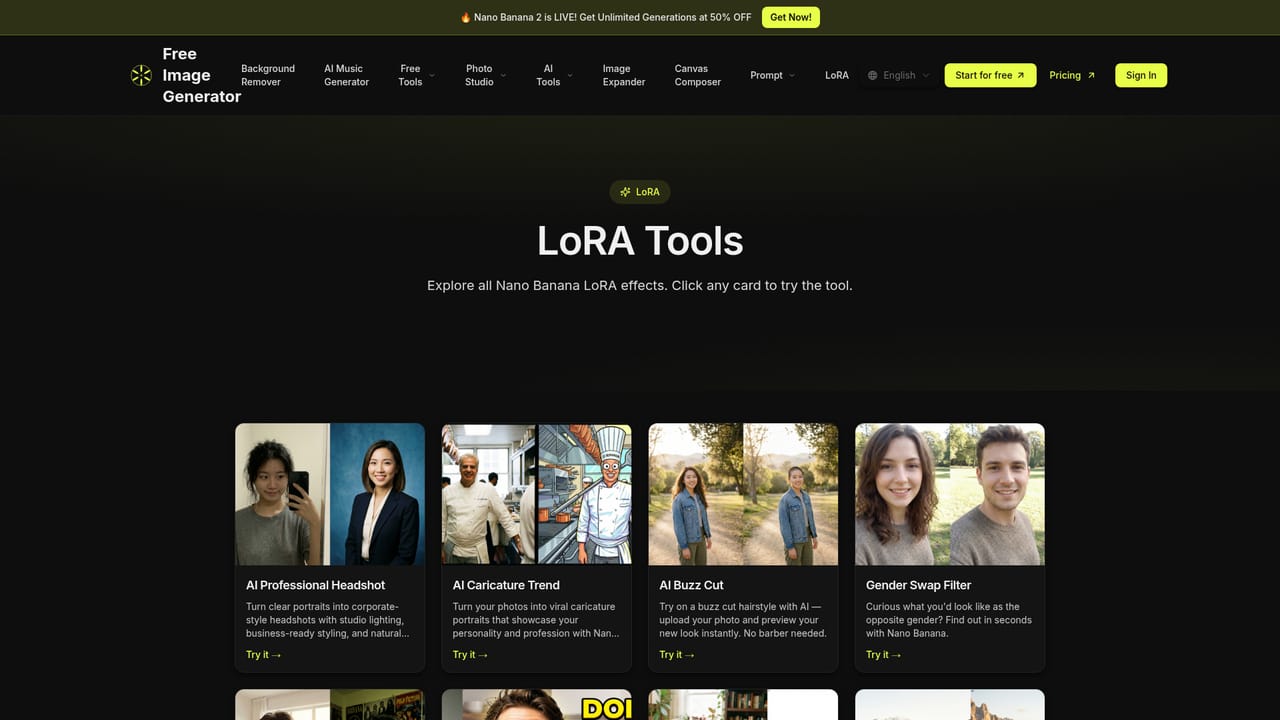The width and height of the screenshot is (1280, 720).
Task: Click the LoRA Tools page heading
Action: (x=640, y=241)
